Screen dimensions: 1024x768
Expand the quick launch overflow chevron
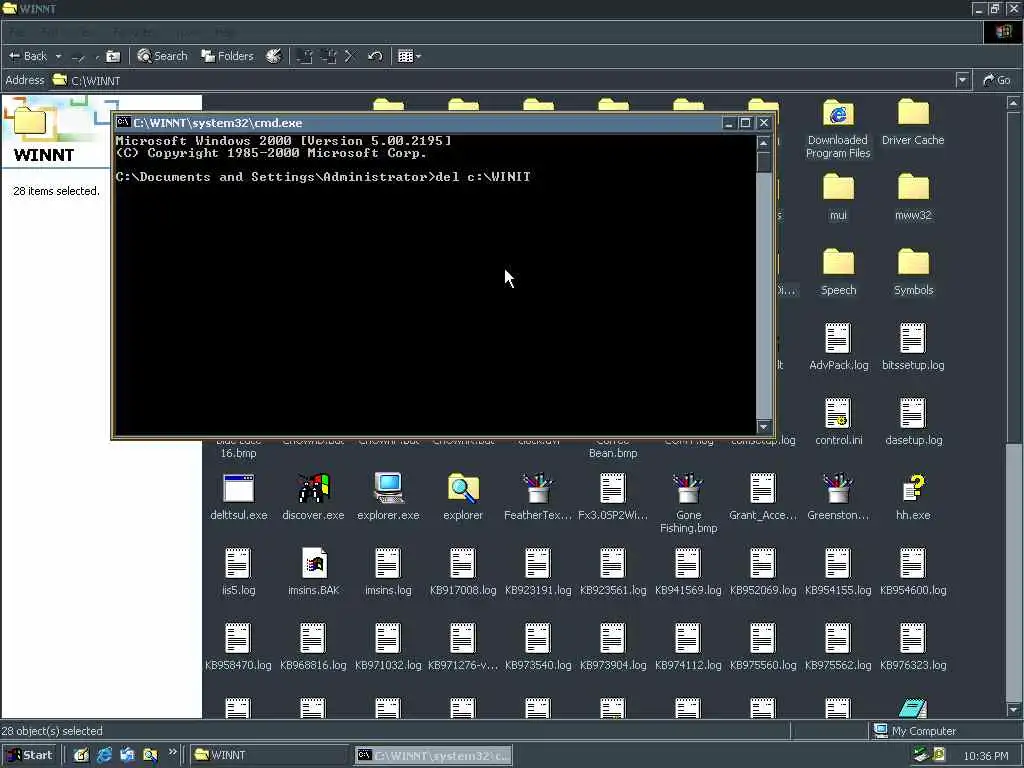click(172, 752)
